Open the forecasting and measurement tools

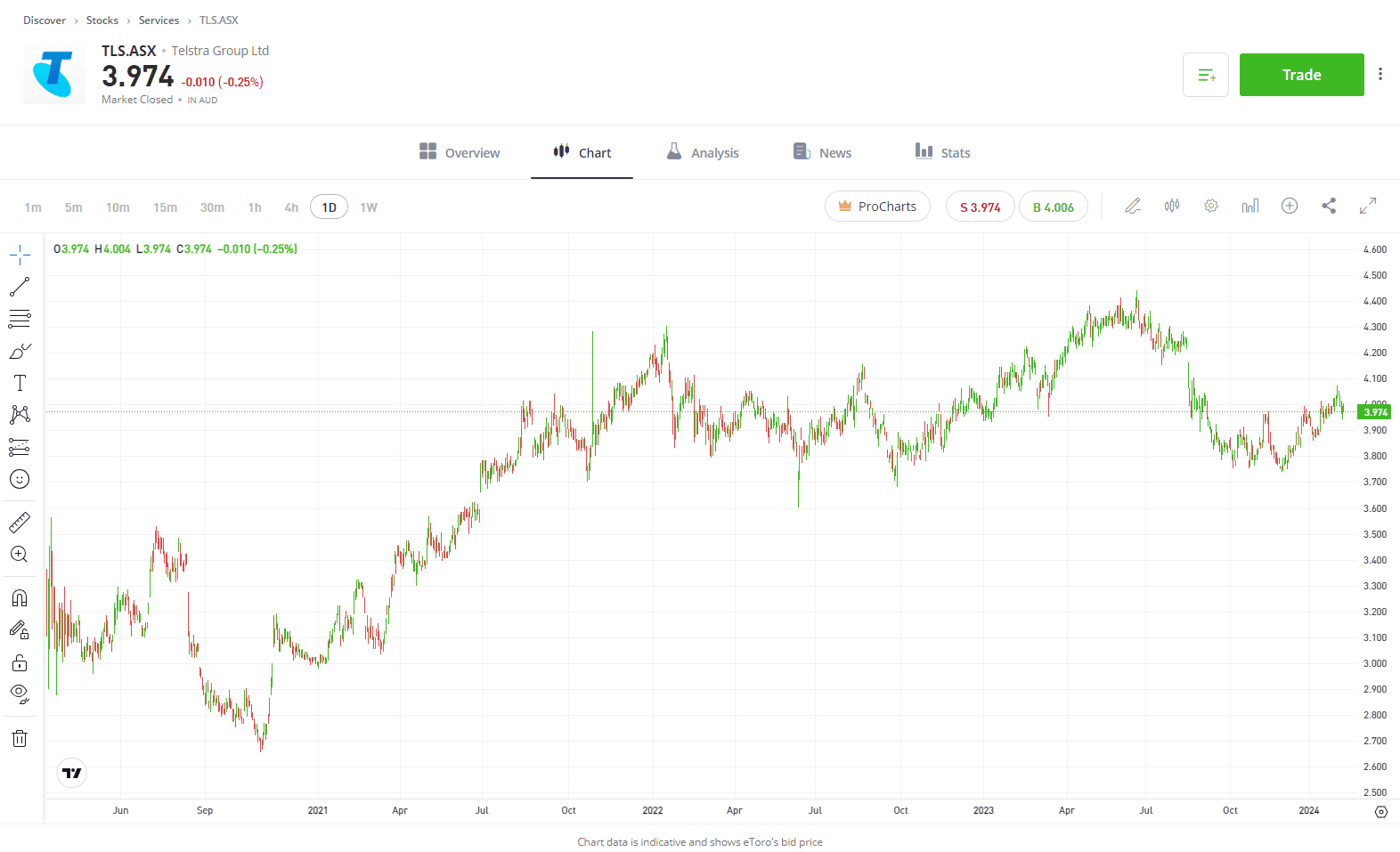(20, 447)
